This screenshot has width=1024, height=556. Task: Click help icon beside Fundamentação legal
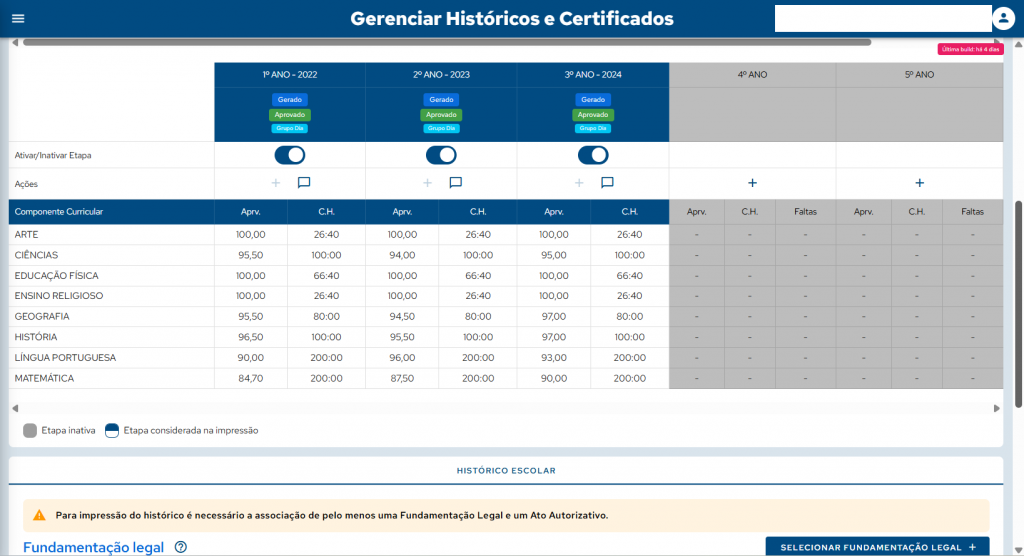coord(181,547)
